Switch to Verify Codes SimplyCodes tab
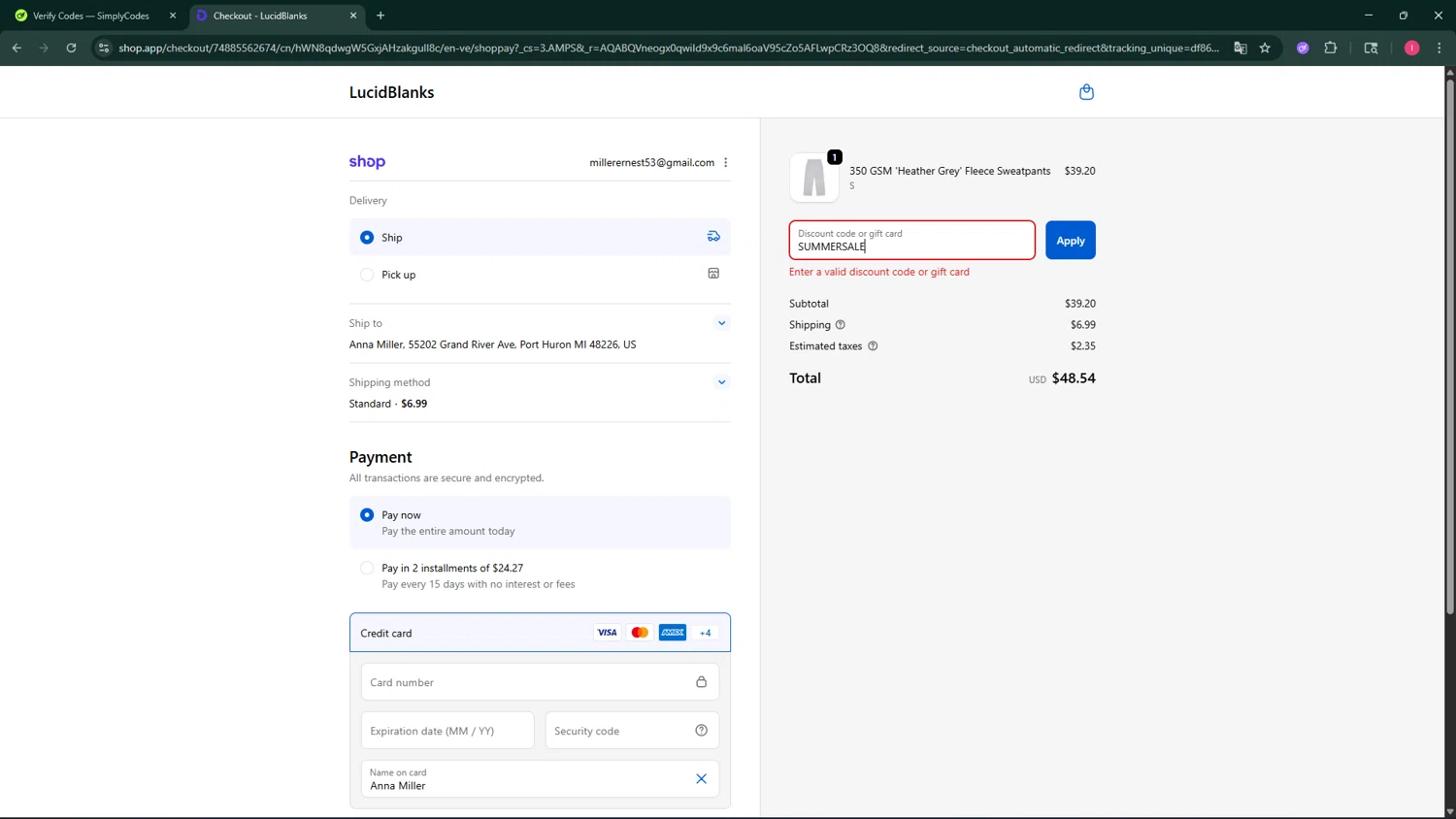The image size is (1456, 819). (x=91, y=16)
